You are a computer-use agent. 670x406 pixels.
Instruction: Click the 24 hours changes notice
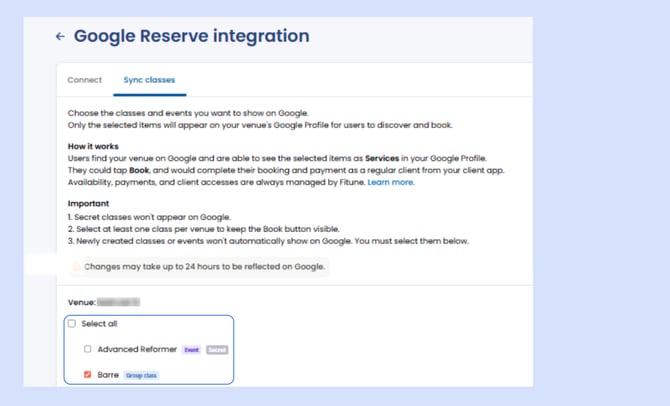(x=200, y=267)
